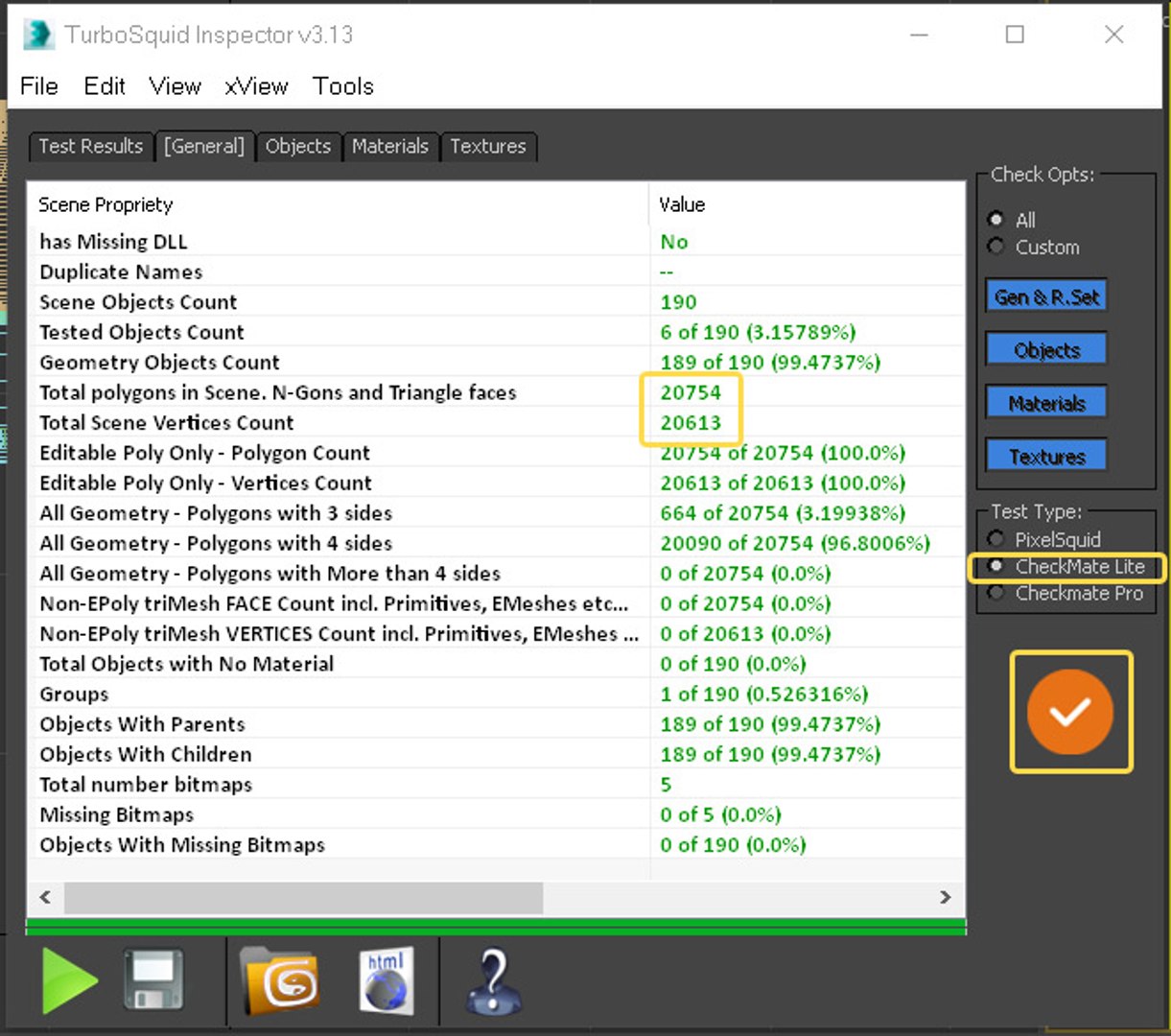Viewport: 1171px width, 1036px height.
Task: Select the 'Scene Objects Count' row
Action: pos(496,302)
